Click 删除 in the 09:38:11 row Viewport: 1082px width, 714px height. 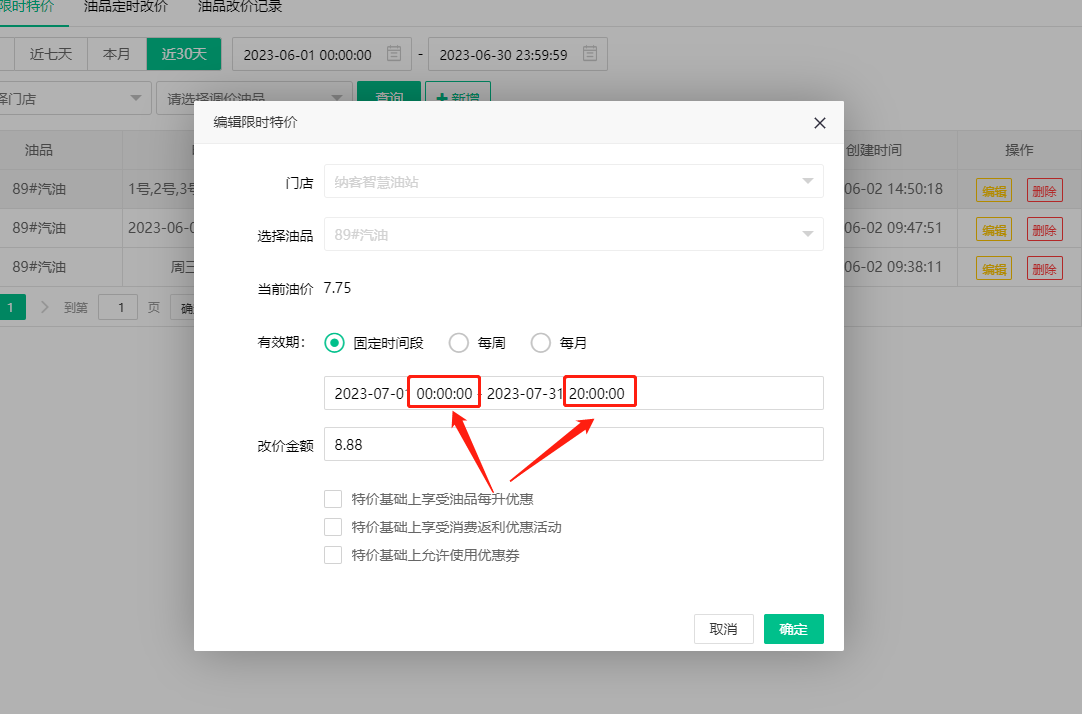(1044, 268)
